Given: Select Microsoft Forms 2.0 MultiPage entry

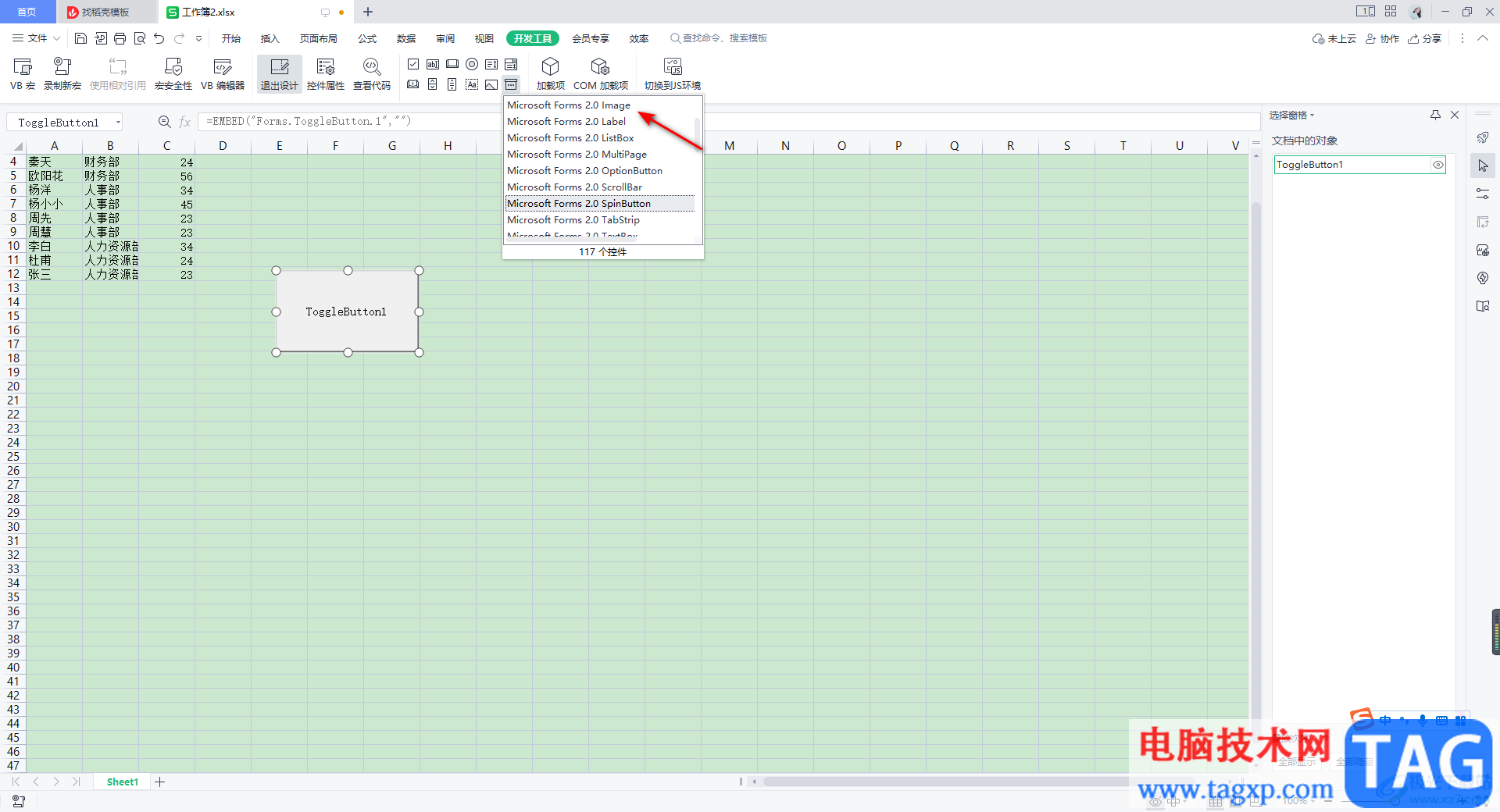Looking at the screenshot, I should tap(577, 155).
